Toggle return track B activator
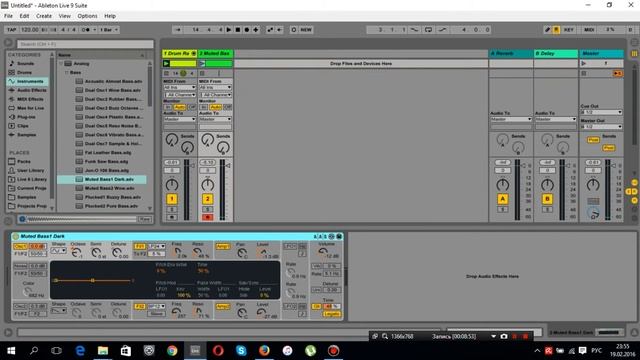This screenshot has width=640, height=360. (547, 199)
